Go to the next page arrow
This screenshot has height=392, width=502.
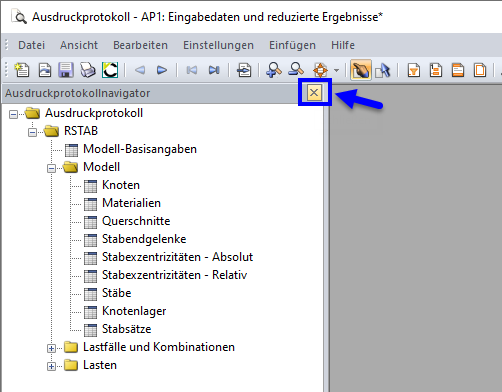click(x=162, y=70)
